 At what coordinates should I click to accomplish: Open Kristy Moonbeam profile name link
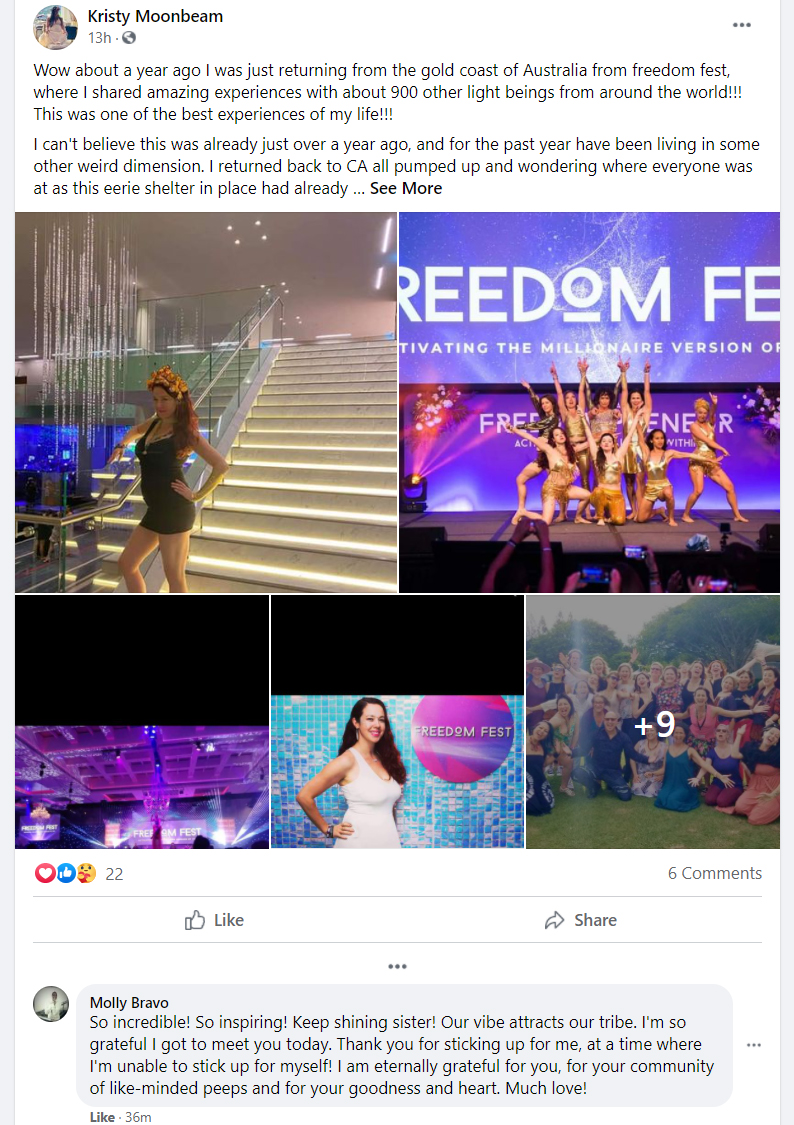click(155, 16)
